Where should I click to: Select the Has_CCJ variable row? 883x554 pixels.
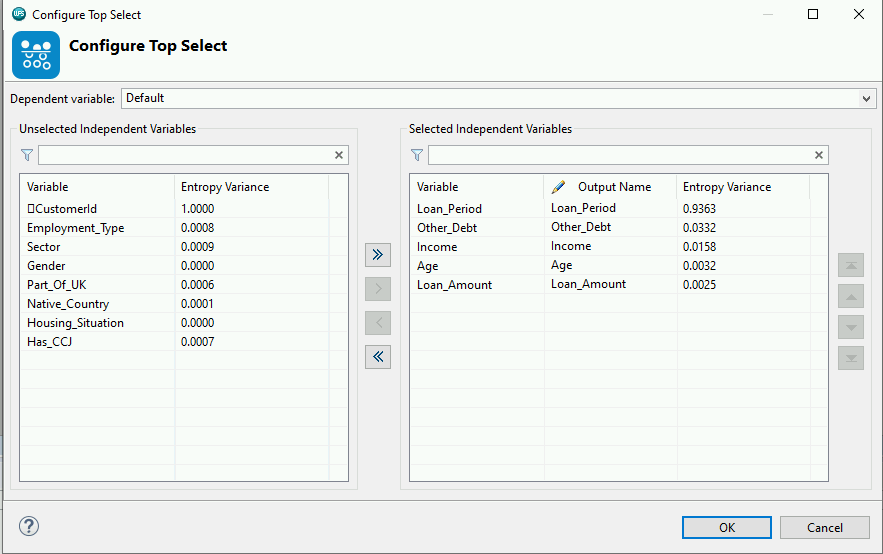(x=184, y=342)
